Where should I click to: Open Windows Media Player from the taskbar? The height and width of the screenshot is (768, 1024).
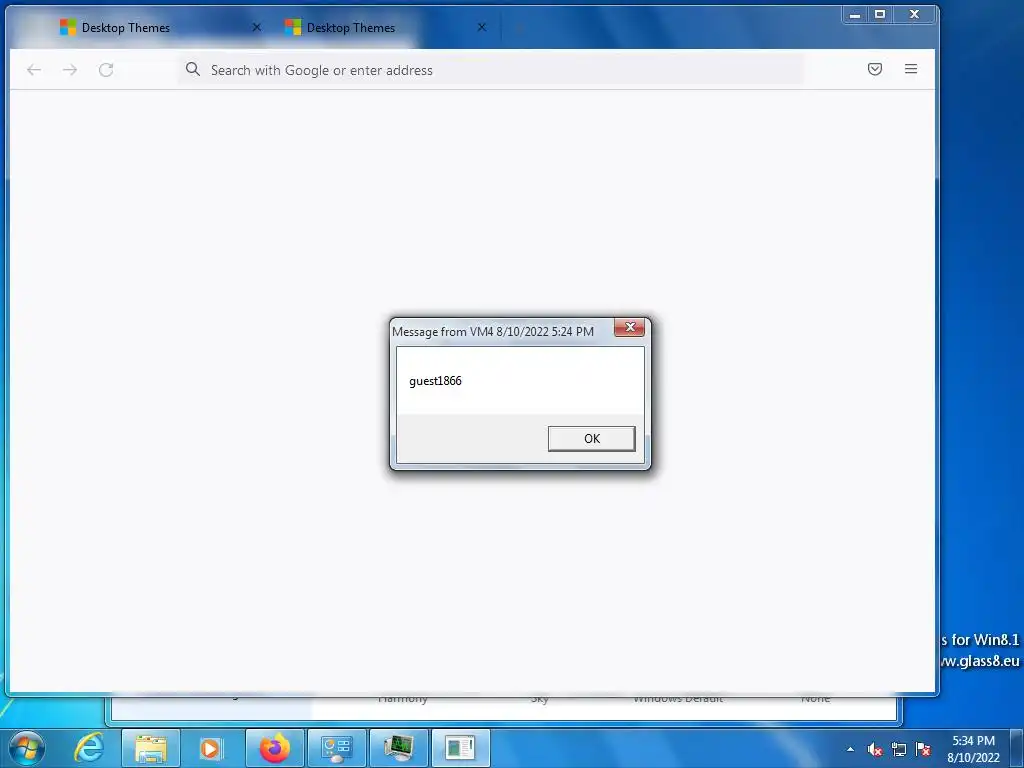click(210, 748)
